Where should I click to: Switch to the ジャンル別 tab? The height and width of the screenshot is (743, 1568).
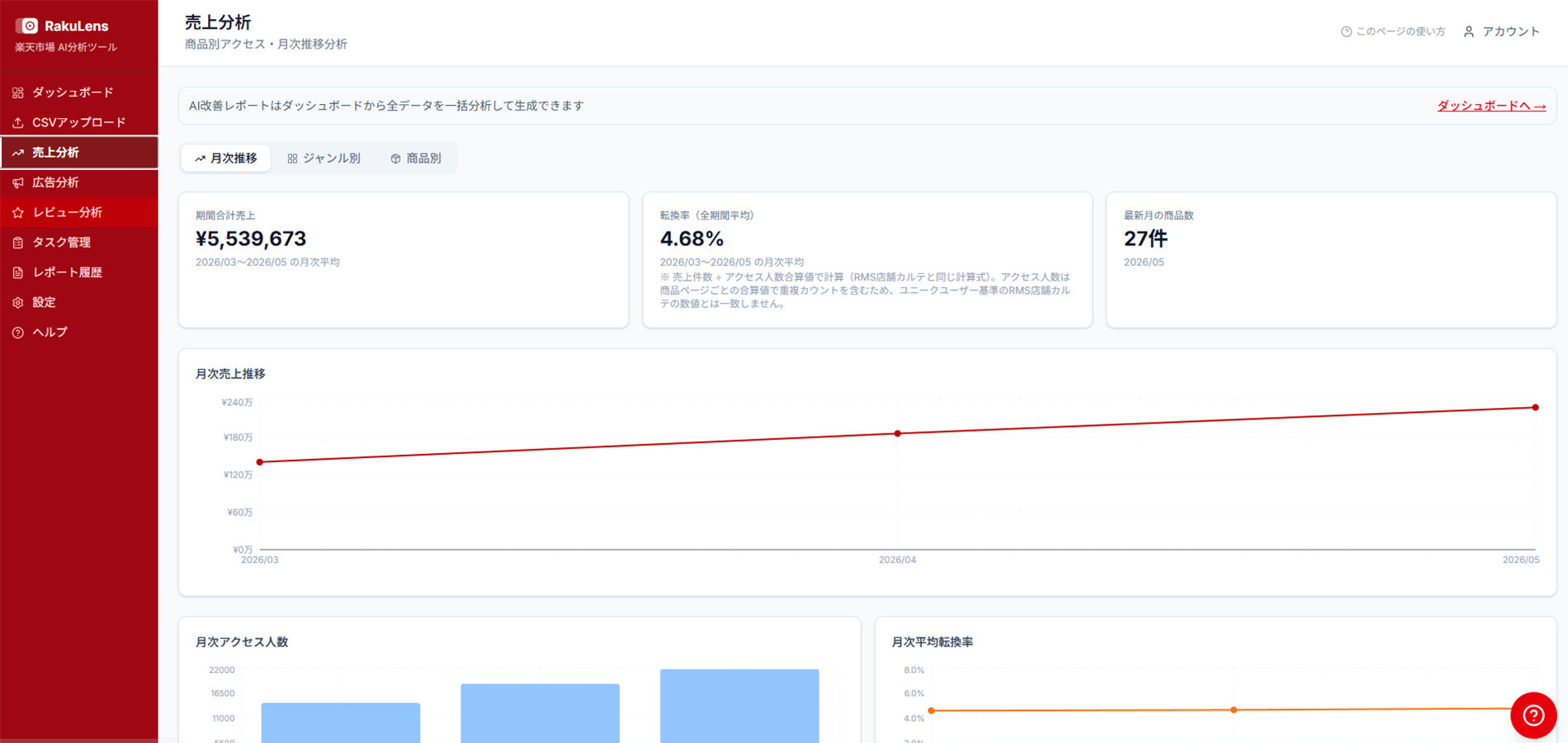324,159
